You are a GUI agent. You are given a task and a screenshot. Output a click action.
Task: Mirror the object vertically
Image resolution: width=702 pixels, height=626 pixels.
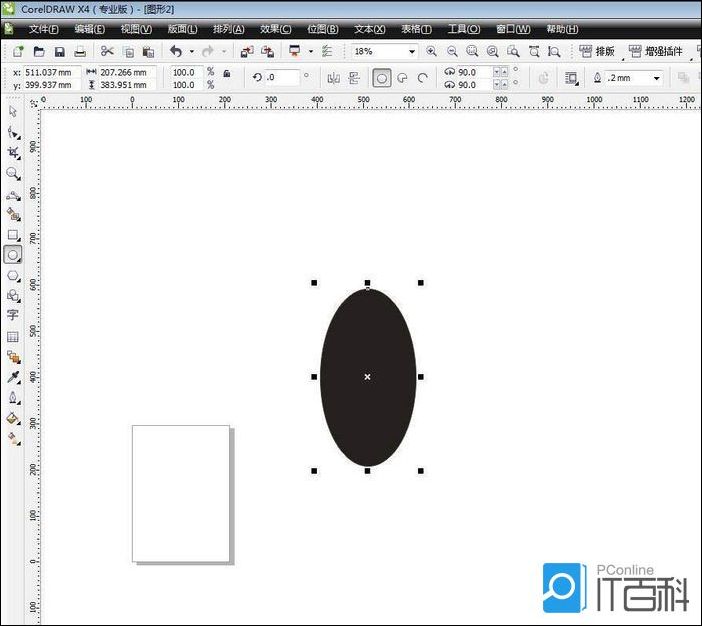(x=354, y=78)
